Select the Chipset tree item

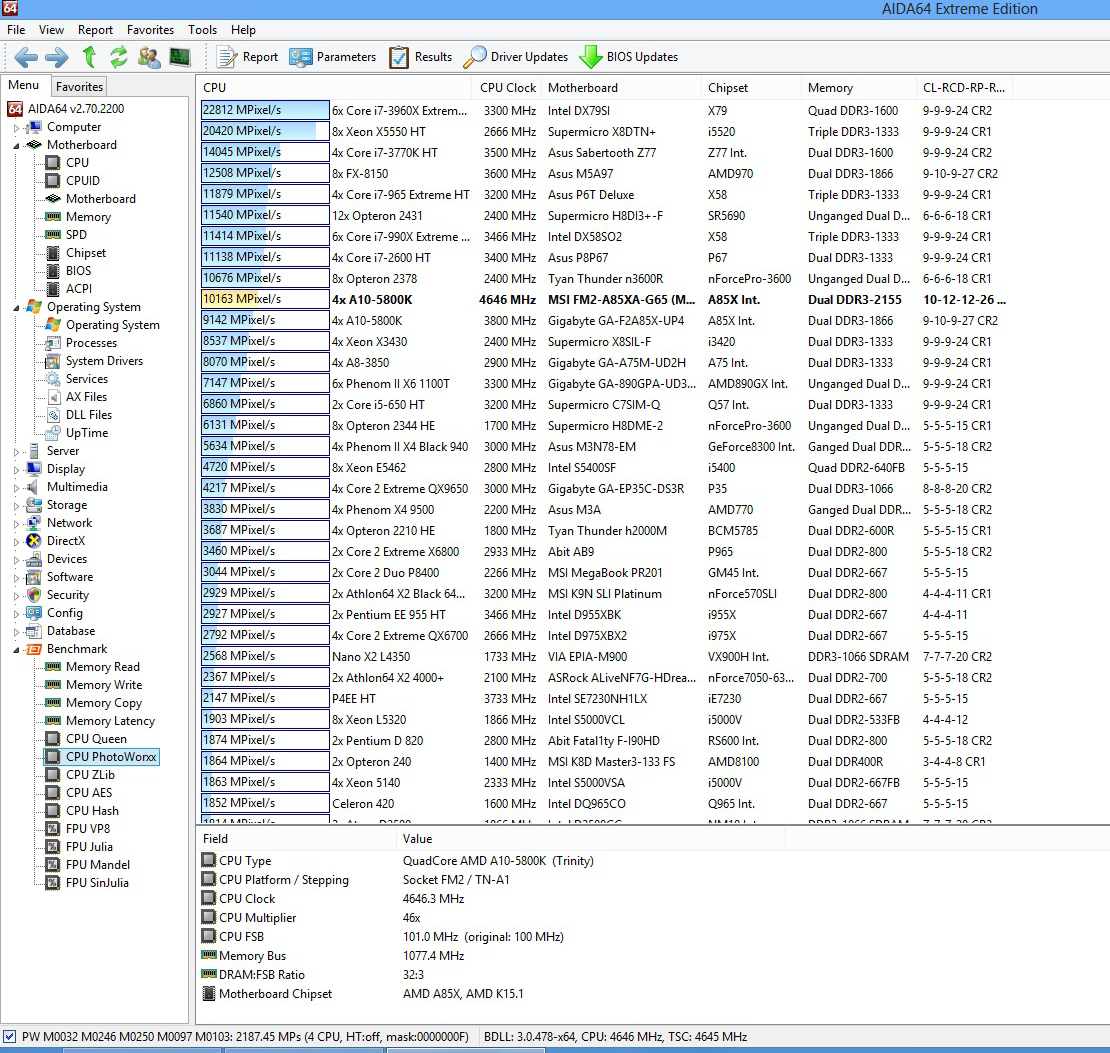point(86,253)
